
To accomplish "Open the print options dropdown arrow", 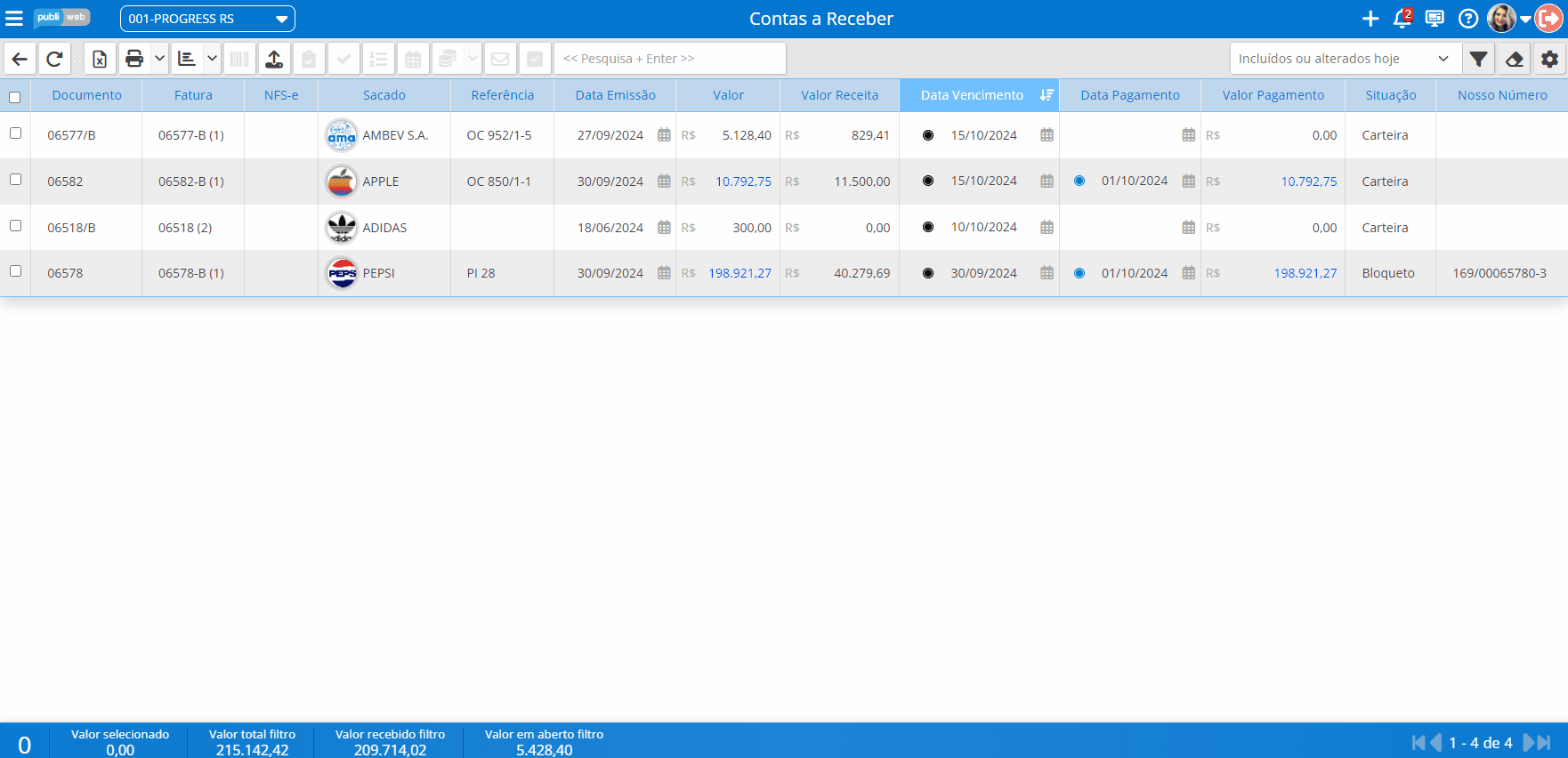I will (159, 59).
